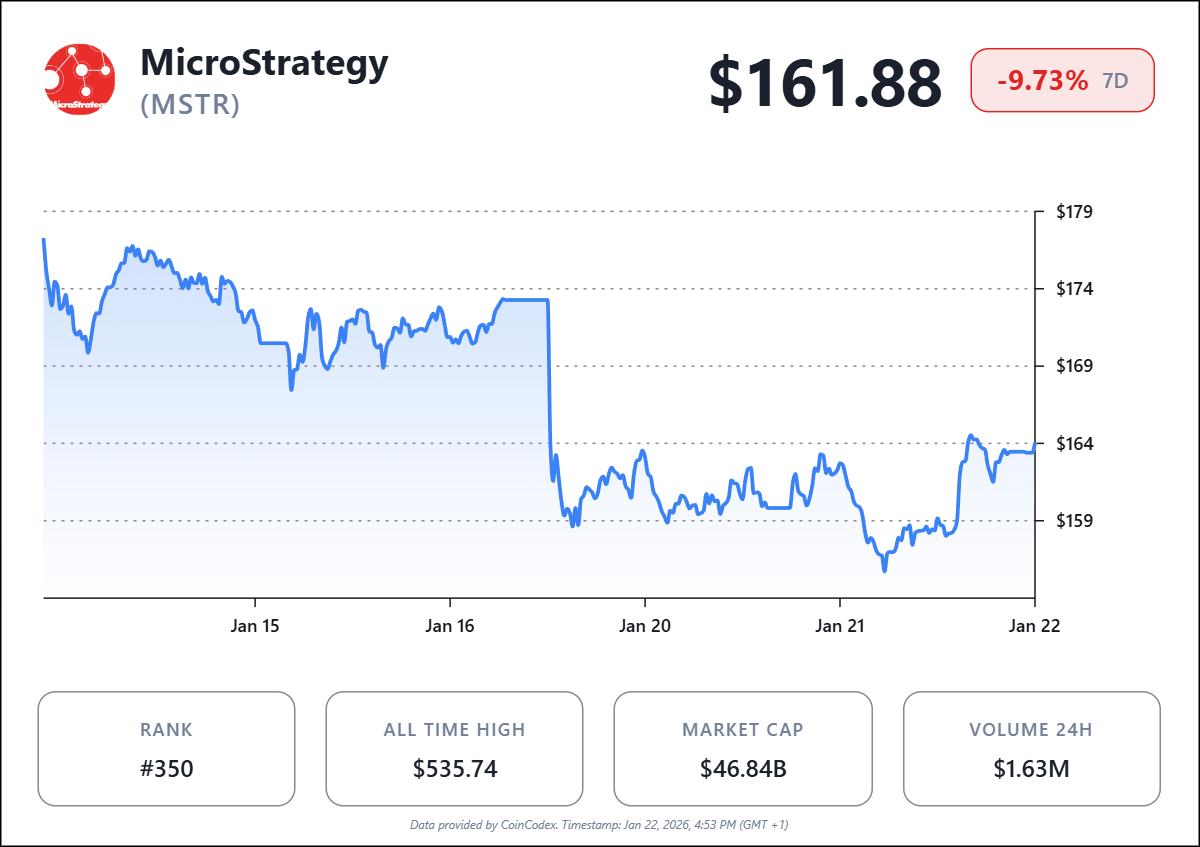Click the -9.73% 7D change badge
Image resolution: width=1200 pixels, height=847 pixels.
point(1062,81)
